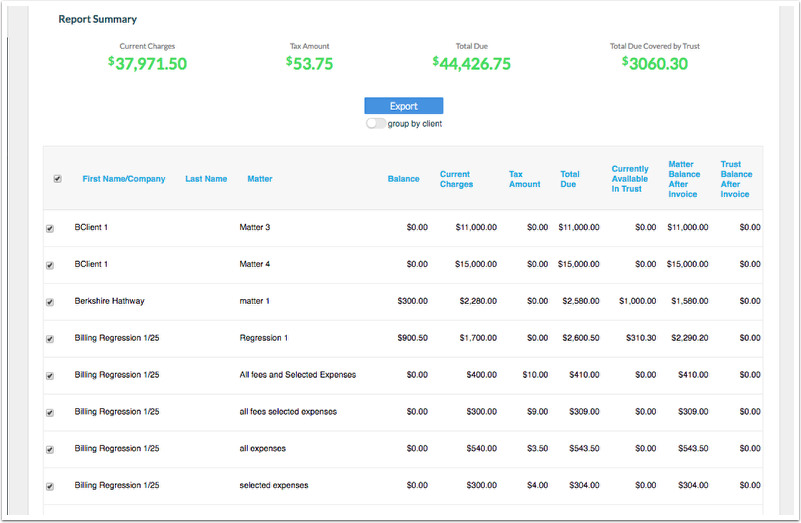Sort by Total Due column header
This screenshot has height=523, width=801.
(x=570, y=179)
